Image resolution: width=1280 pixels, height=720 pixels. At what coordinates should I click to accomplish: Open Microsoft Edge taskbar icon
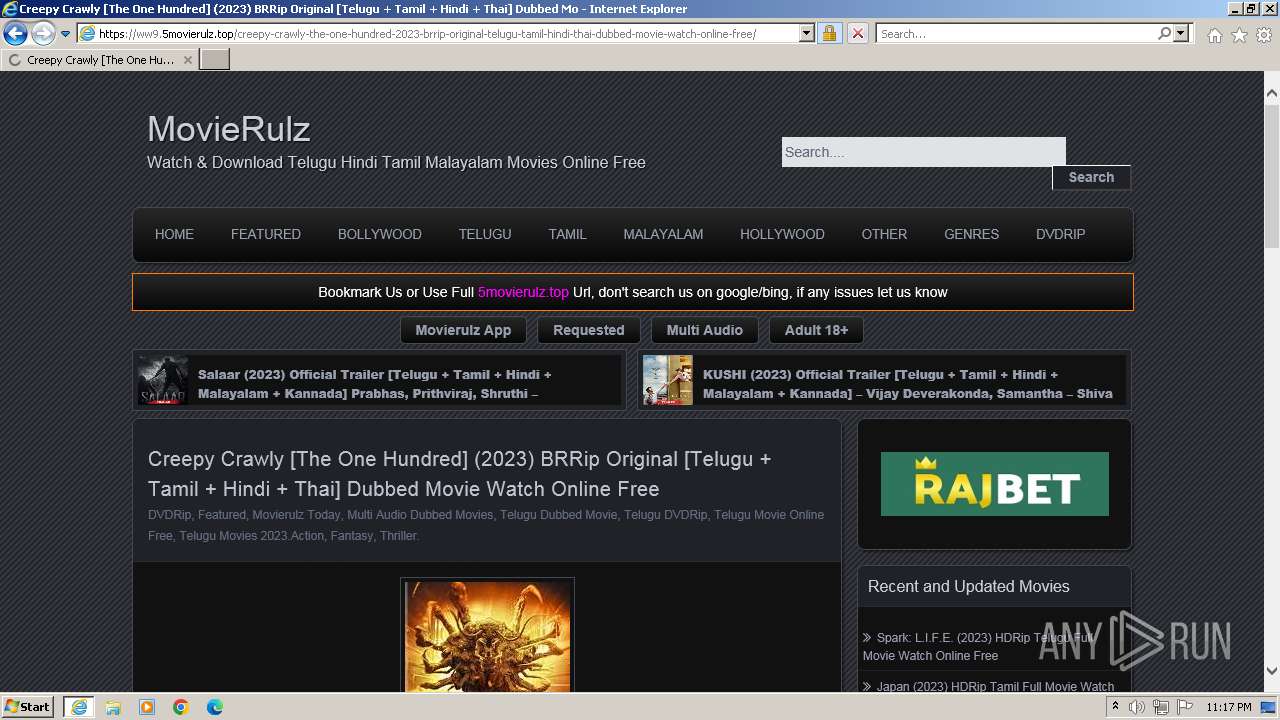click(215, 707)
